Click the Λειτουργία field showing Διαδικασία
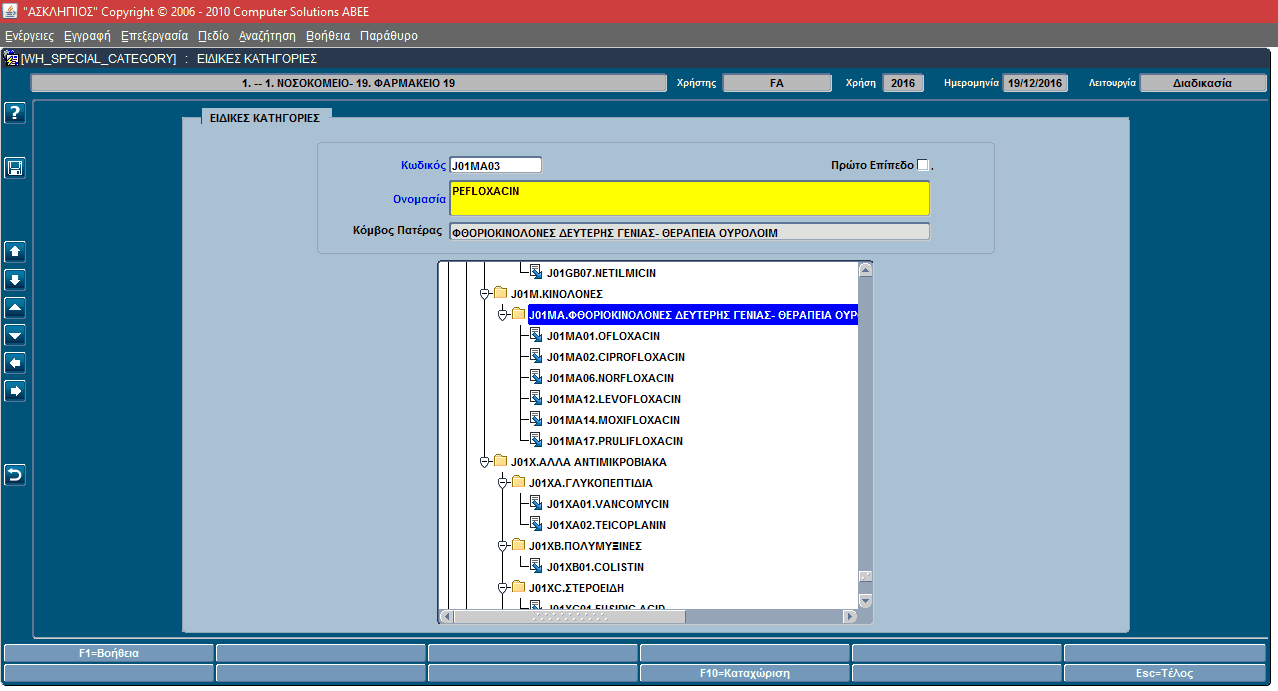This screenshot has width=1278, height=691. (1203, 83)
